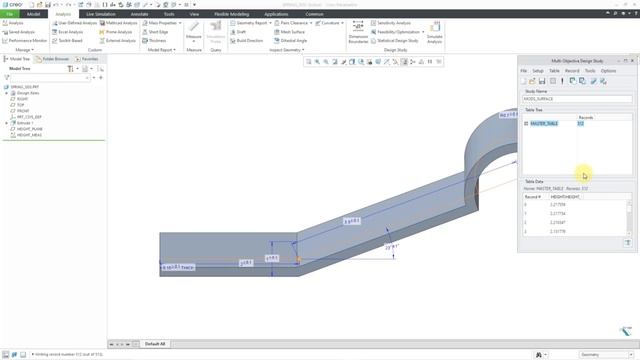Open Feasibility/Optimization dropdown
Viewport: 640px width, 360px height.
(x=423, y=32)
